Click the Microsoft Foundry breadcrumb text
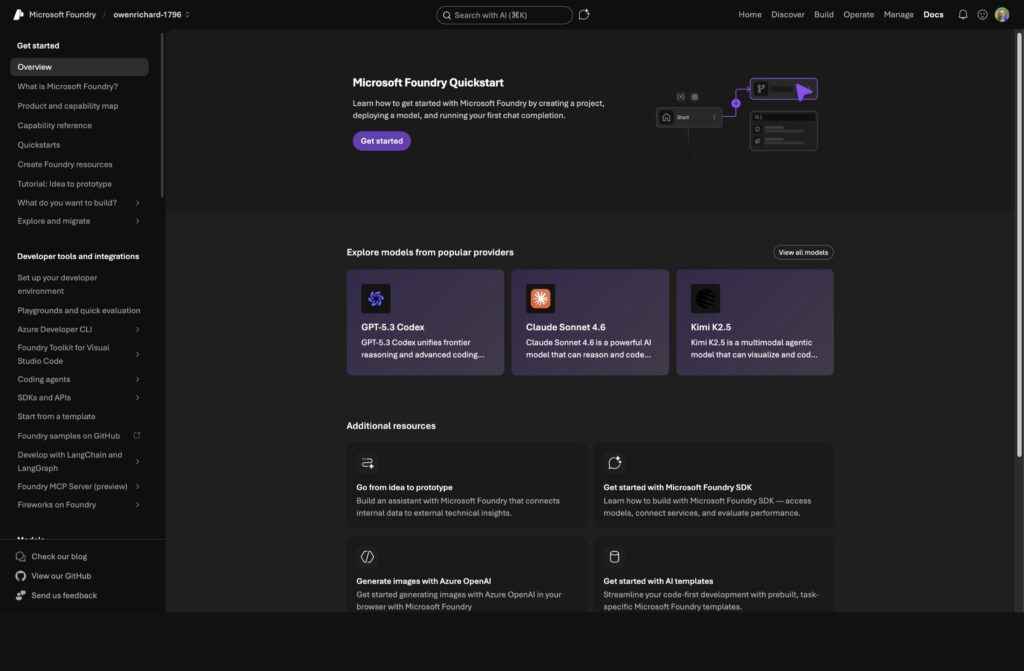Screen dimensions: 1024x671 click(x=62, y=14)
